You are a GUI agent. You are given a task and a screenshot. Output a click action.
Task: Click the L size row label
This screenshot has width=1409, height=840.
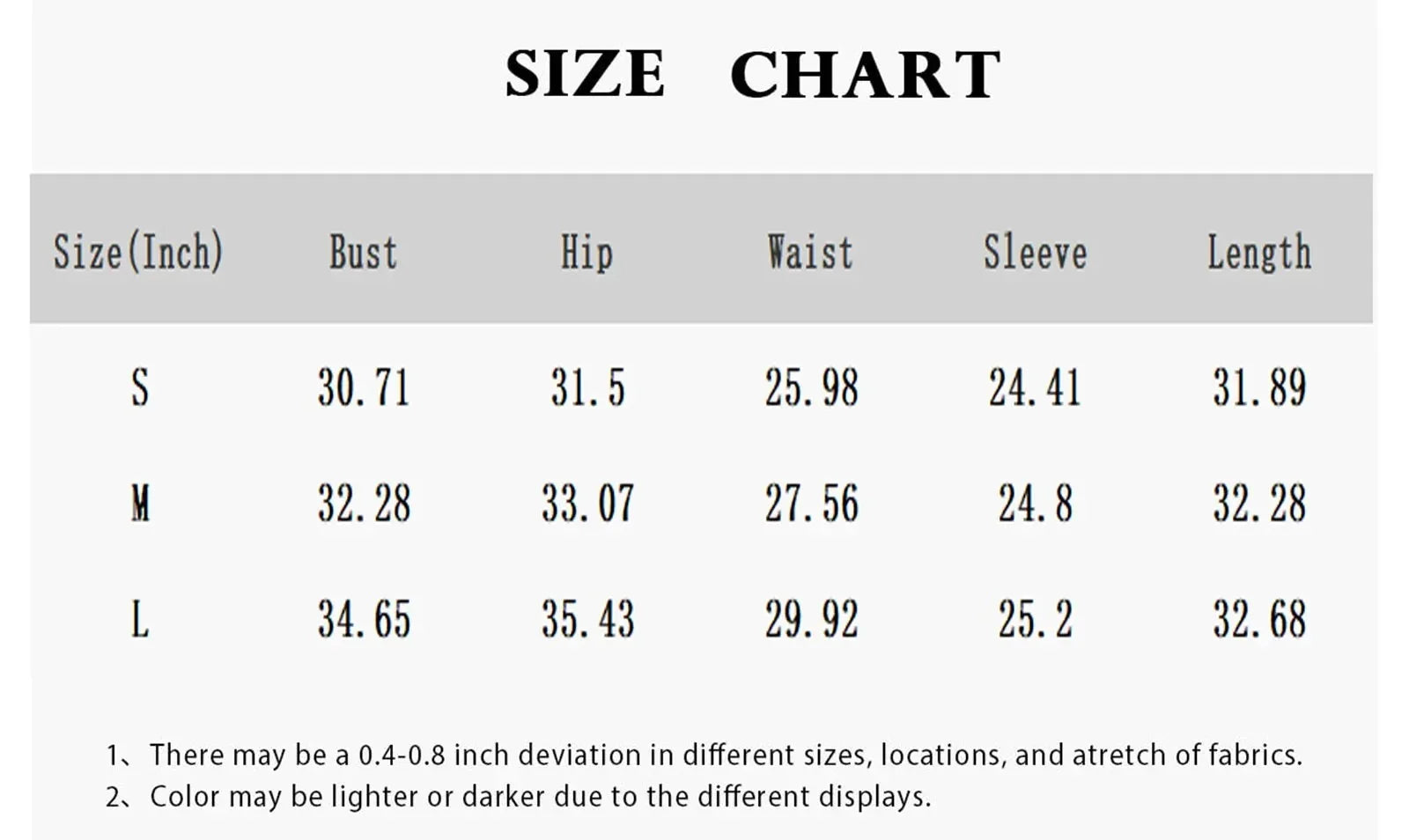(x=140, y=619)
